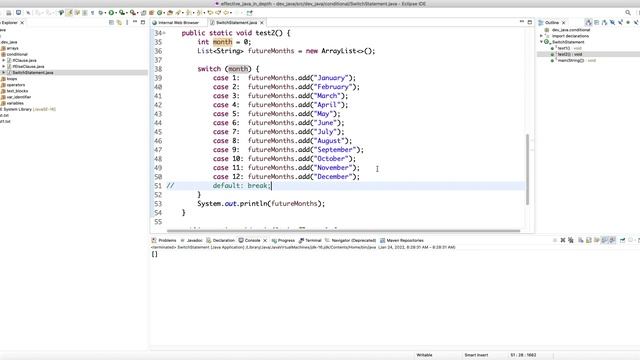The height and width of the screenshot is (360, 640).
Task: Select test2() method in Outline
Action: click(x=570, y=54)
